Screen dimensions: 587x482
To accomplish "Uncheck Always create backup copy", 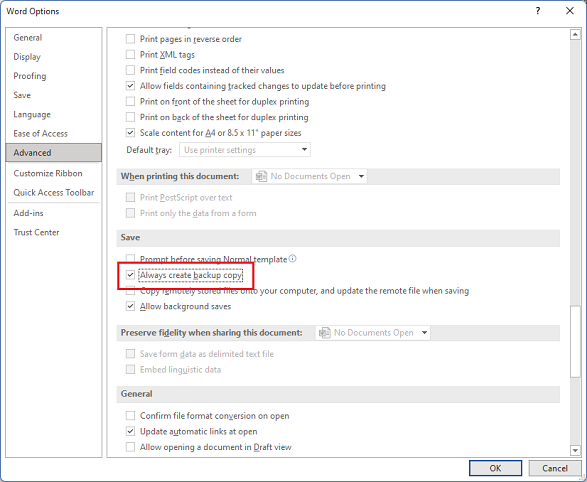I will [x=130, y=275].
